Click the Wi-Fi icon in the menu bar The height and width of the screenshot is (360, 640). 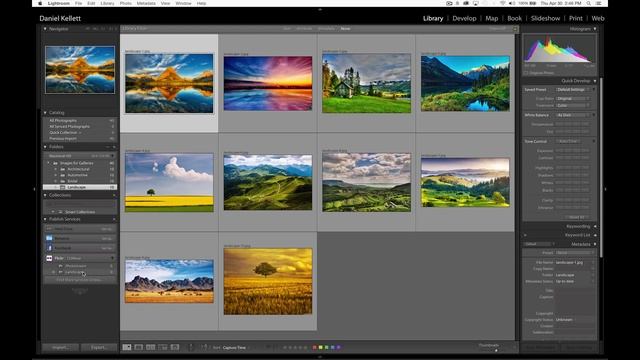[502, 3]
